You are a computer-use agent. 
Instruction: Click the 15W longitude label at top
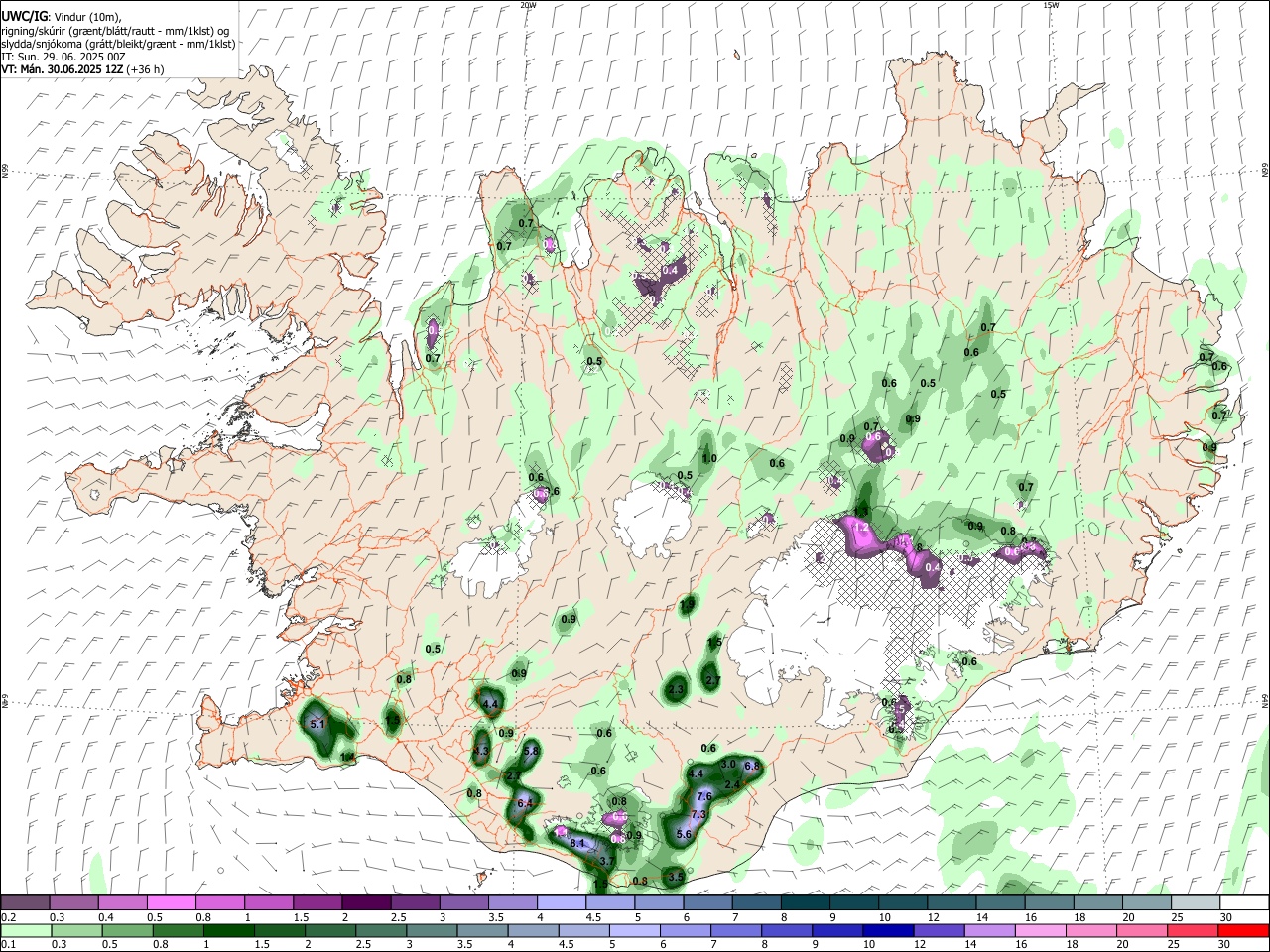1051,5
